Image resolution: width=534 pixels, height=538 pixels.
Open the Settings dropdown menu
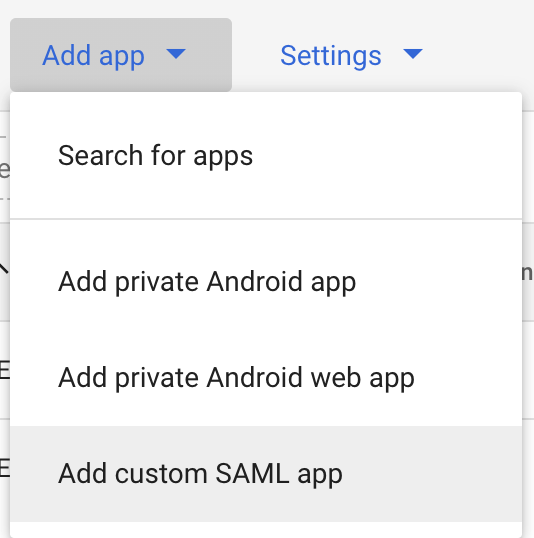tap(351, 55)
